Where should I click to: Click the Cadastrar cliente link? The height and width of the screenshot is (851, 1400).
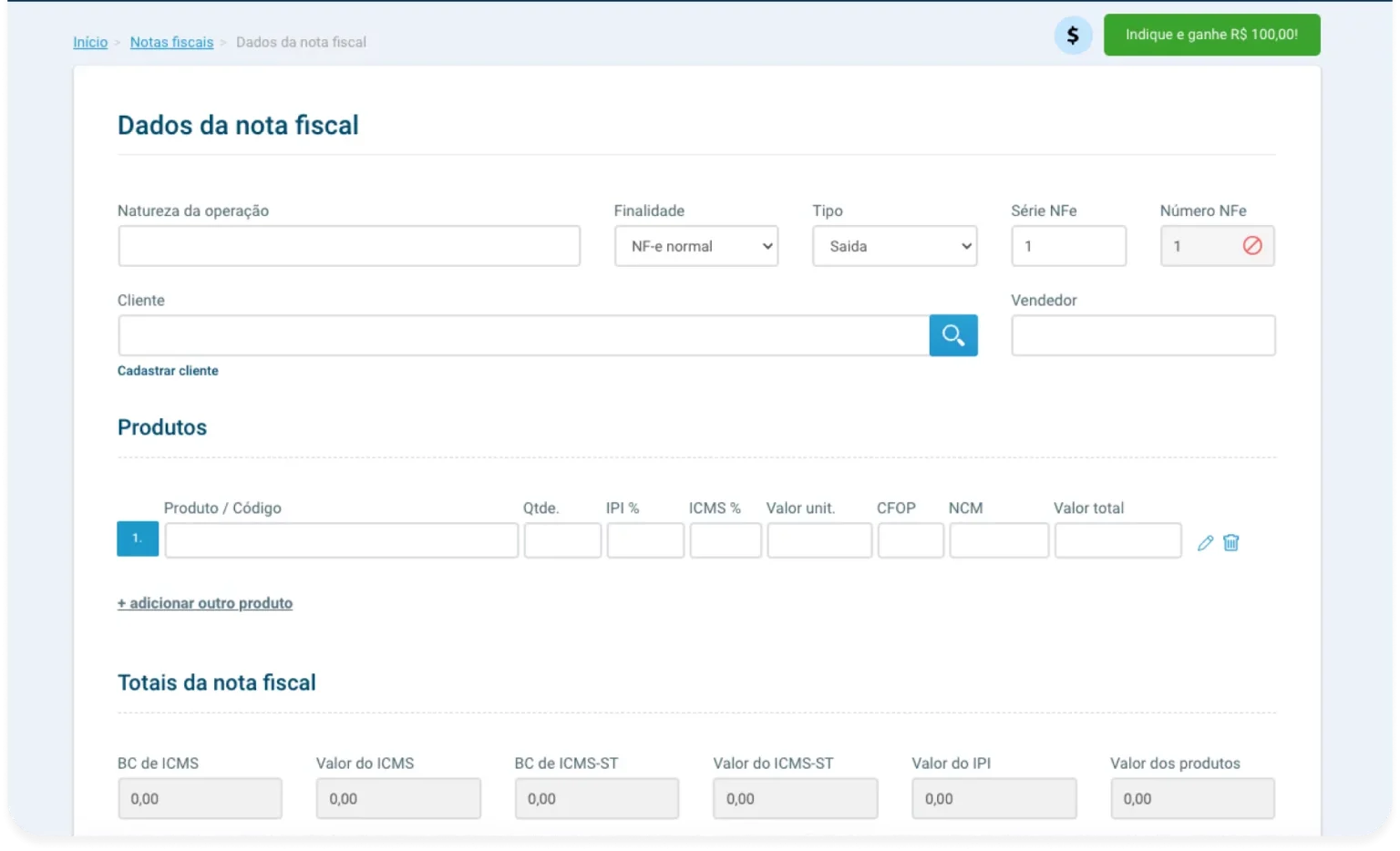tap(168, 371)
